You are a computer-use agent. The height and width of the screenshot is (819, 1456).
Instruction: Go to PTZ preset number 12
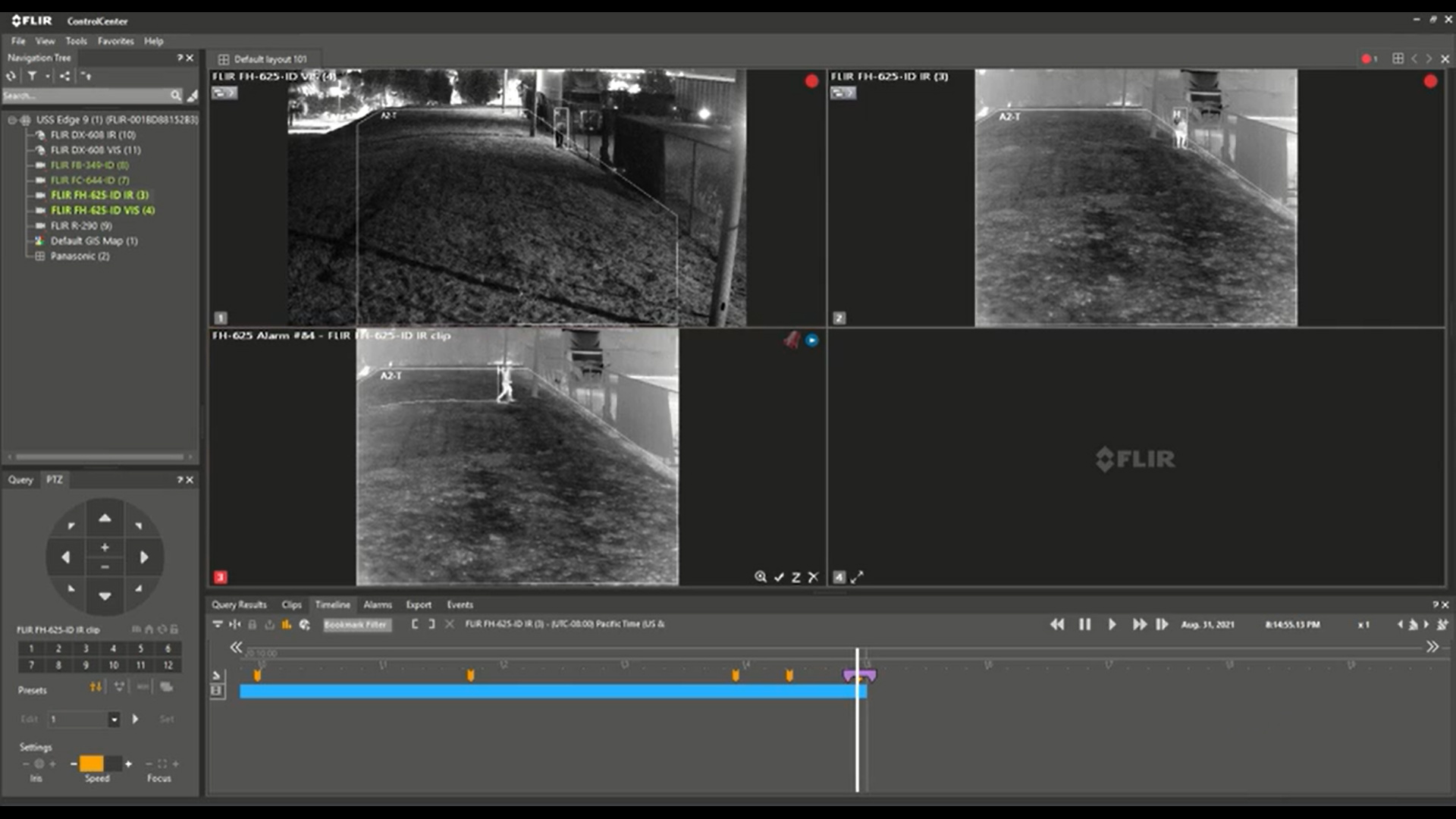(x=168, y=665)
